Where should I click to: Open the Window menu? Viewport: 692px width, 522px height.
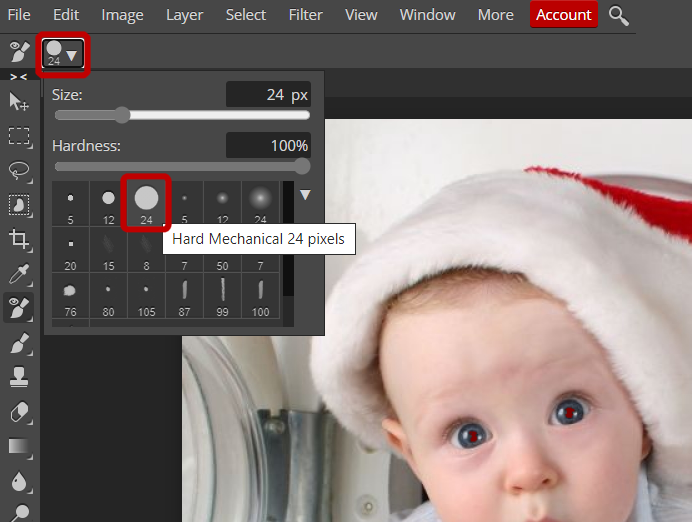click(x=427, y=15)
